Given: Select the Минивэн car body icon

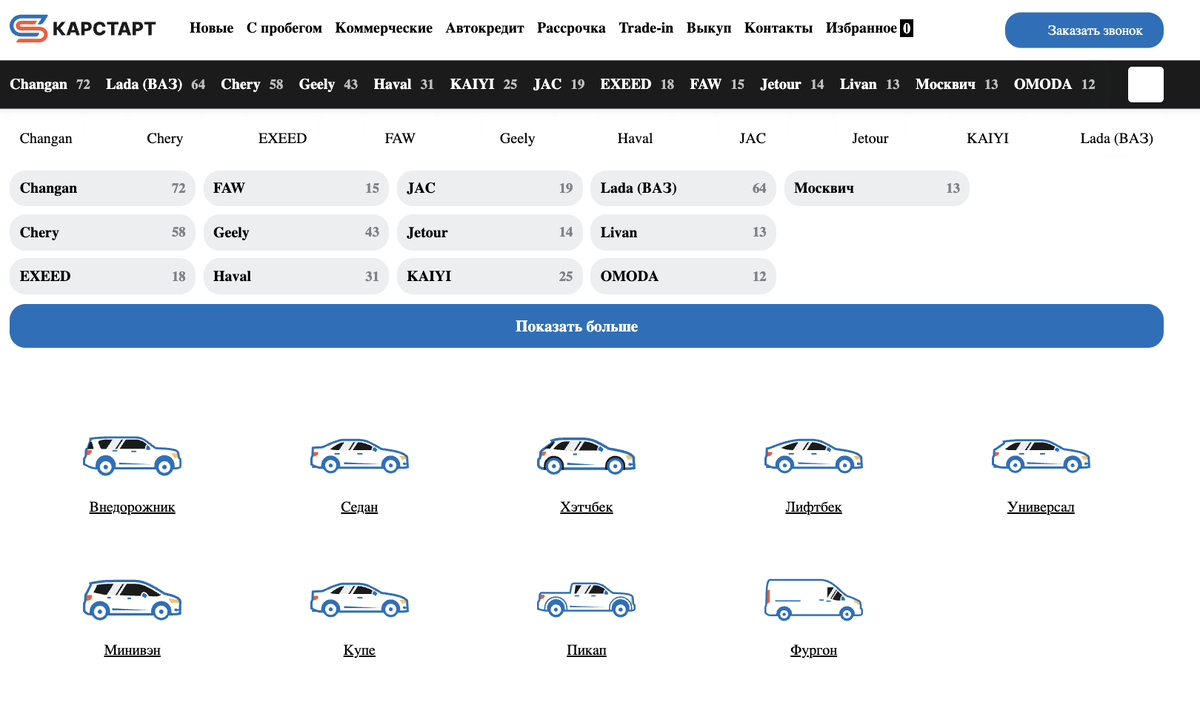Looking at the screenshot, I should [132, 598].
